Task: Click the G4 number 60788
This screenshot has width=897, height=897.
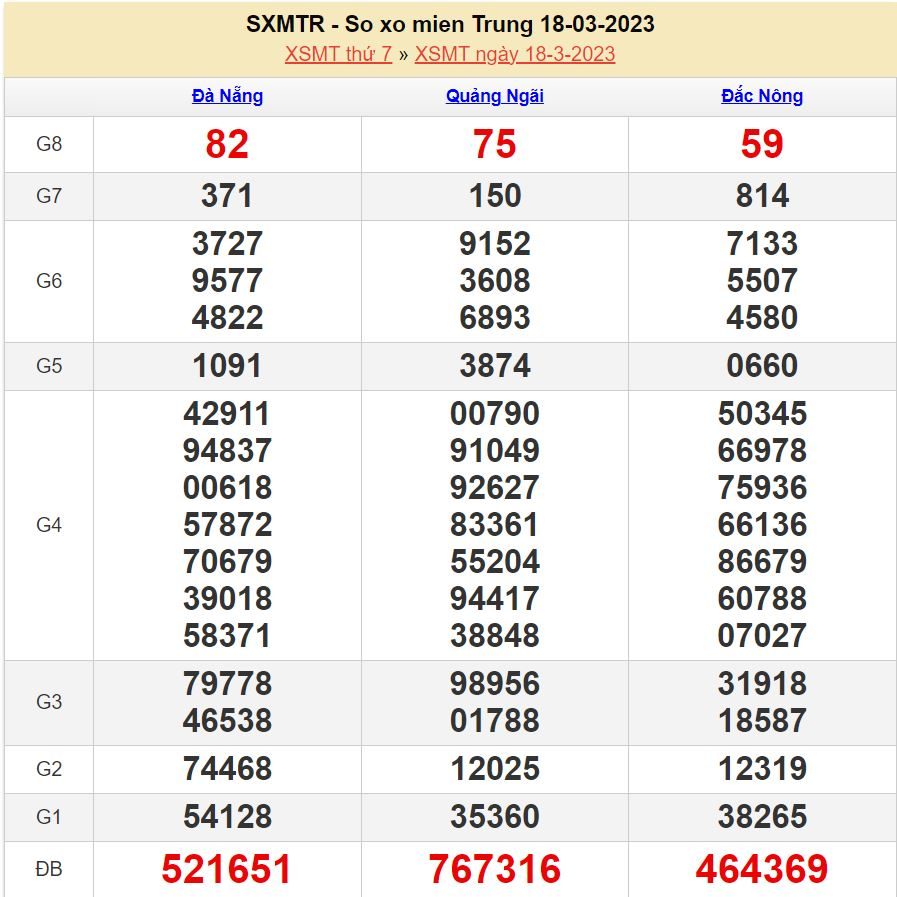Action: click(762, 599)
